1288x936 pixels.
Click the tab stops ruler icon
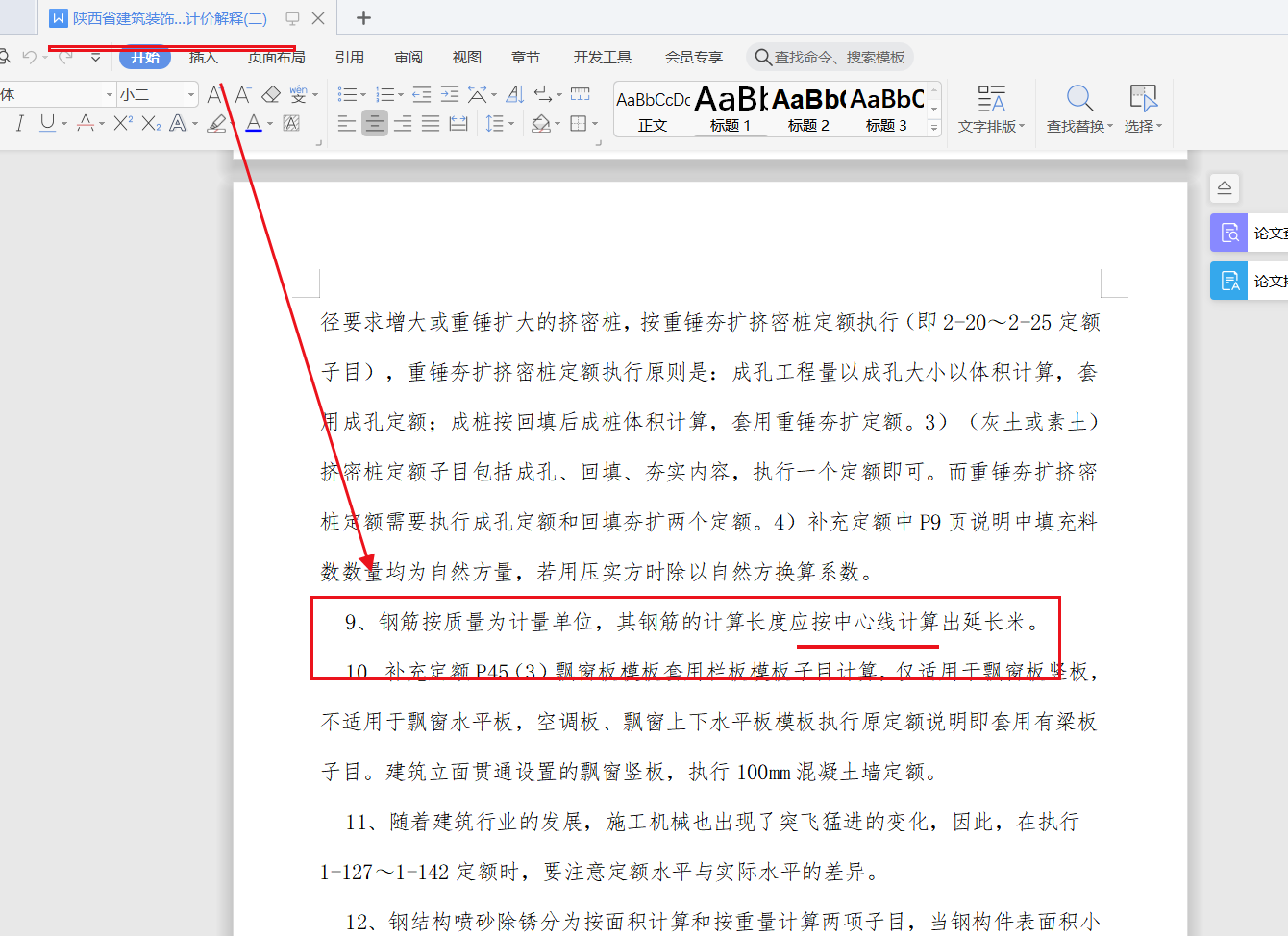point(581,94)
